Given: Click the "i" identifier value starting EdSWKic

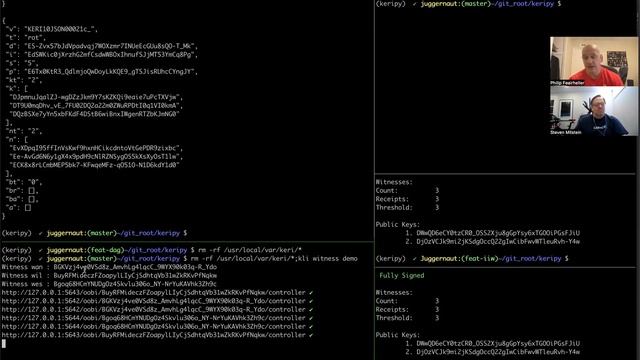Looking at the screenshot, I should coord(111,55).
